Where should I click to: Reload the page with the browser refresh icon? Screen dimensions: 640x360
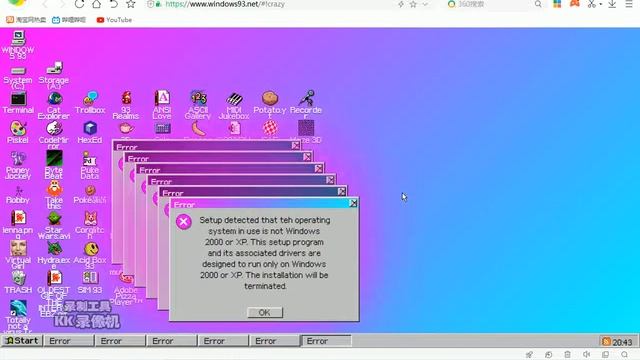click(79, 4)
